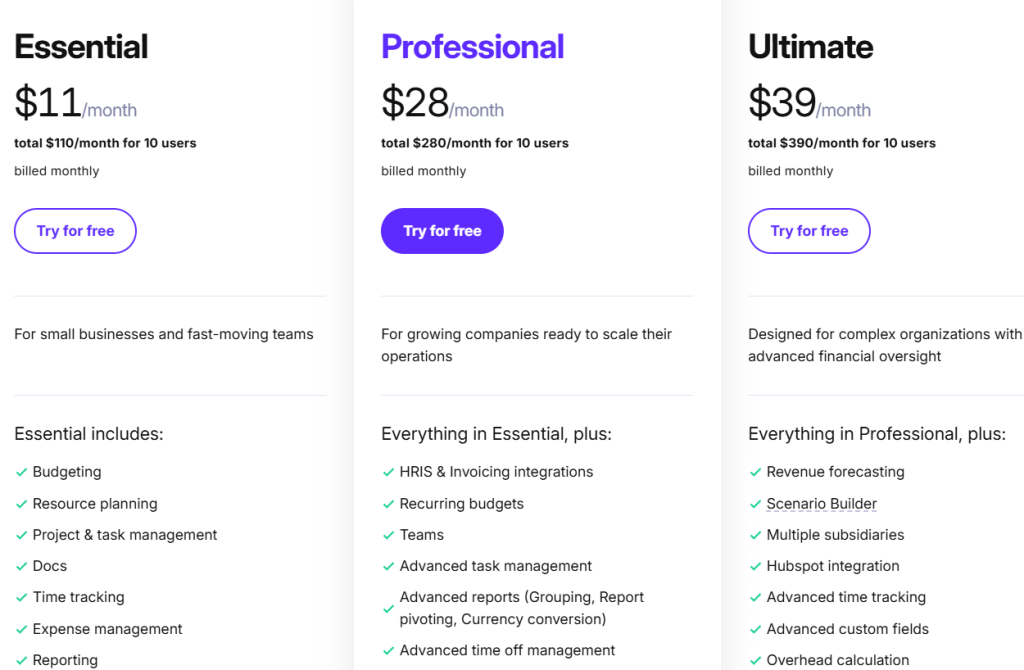The width and height of the screenshot is (1024, 670).
Task: Click Try for free under Essential
Action: 75,231
